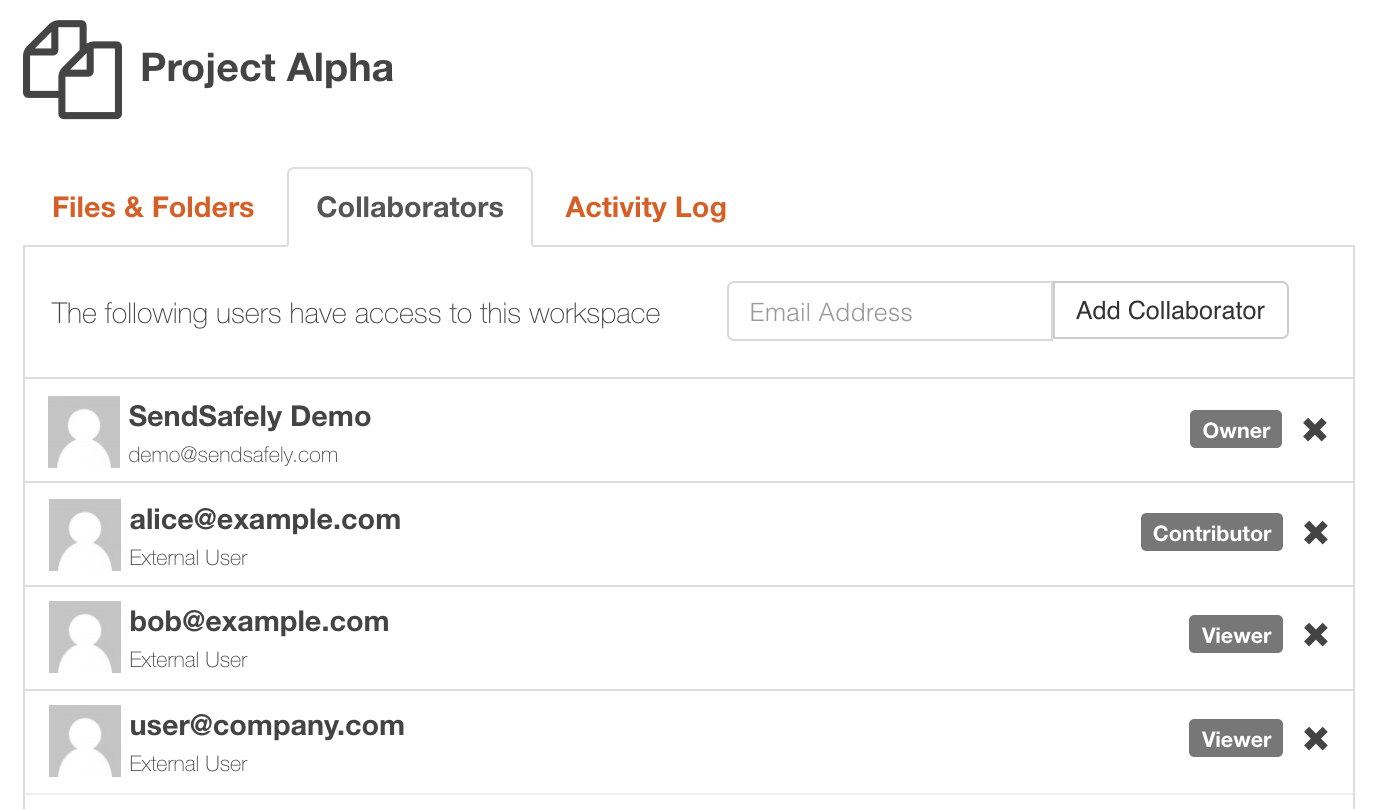Click bob@example.com's profile avatar
1376x809 pixels.
[x=85, y=637]
